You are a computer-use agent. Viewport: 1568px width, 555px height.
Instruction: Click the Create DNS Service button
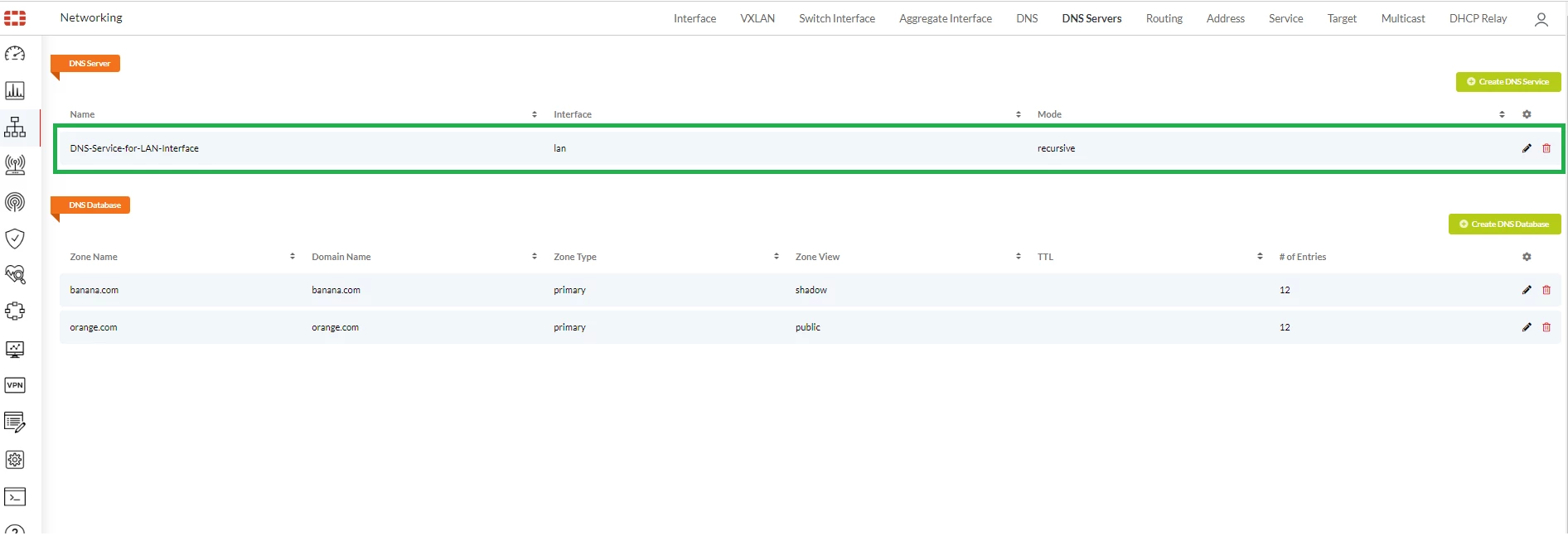coord(1508,82)
